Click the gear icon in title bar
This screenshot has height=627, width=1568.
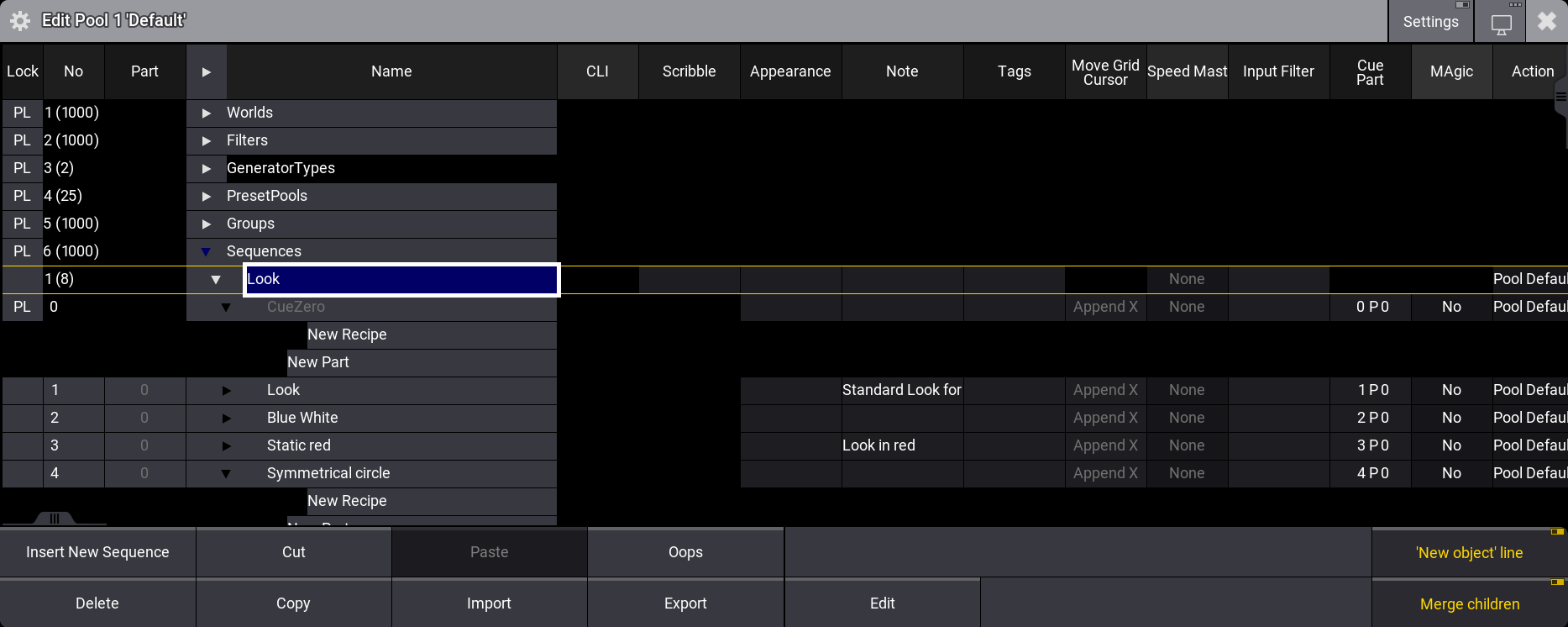[20, 21]
